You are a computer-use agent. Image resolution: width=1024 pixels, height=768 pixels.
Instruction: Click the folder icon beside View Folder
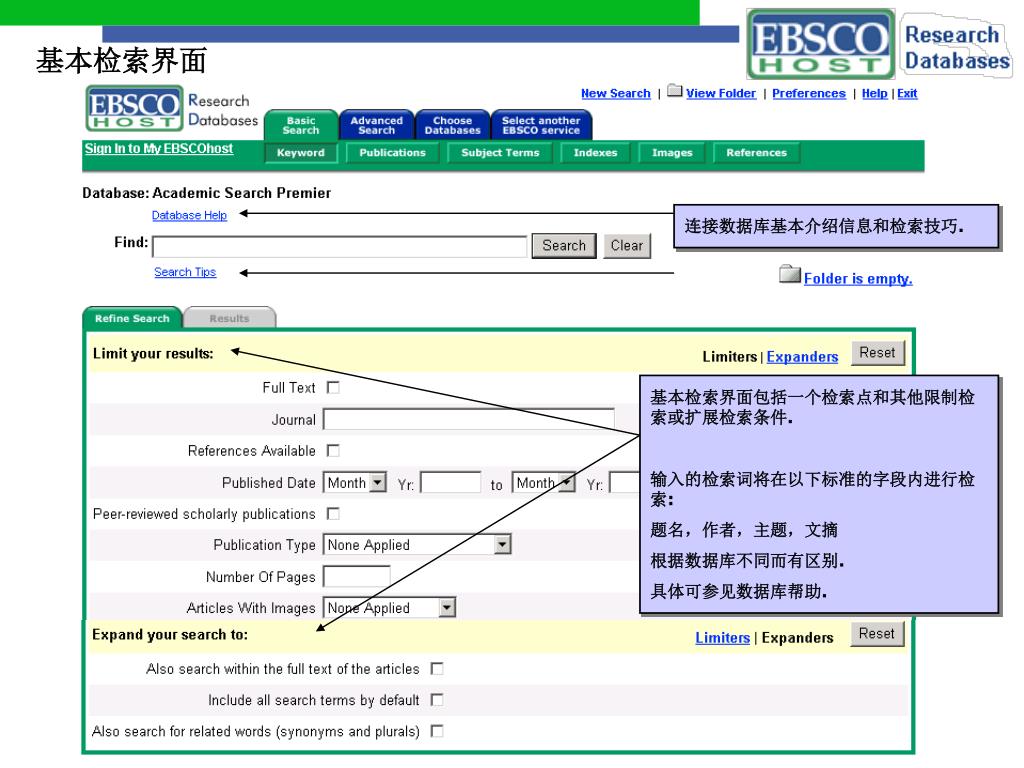click(675, 91)
